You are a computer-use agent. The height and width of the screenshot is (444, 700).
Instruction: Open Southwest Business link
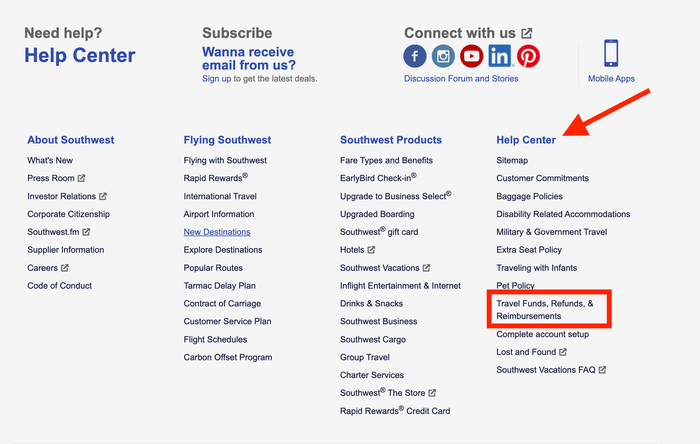click(379, 321)
